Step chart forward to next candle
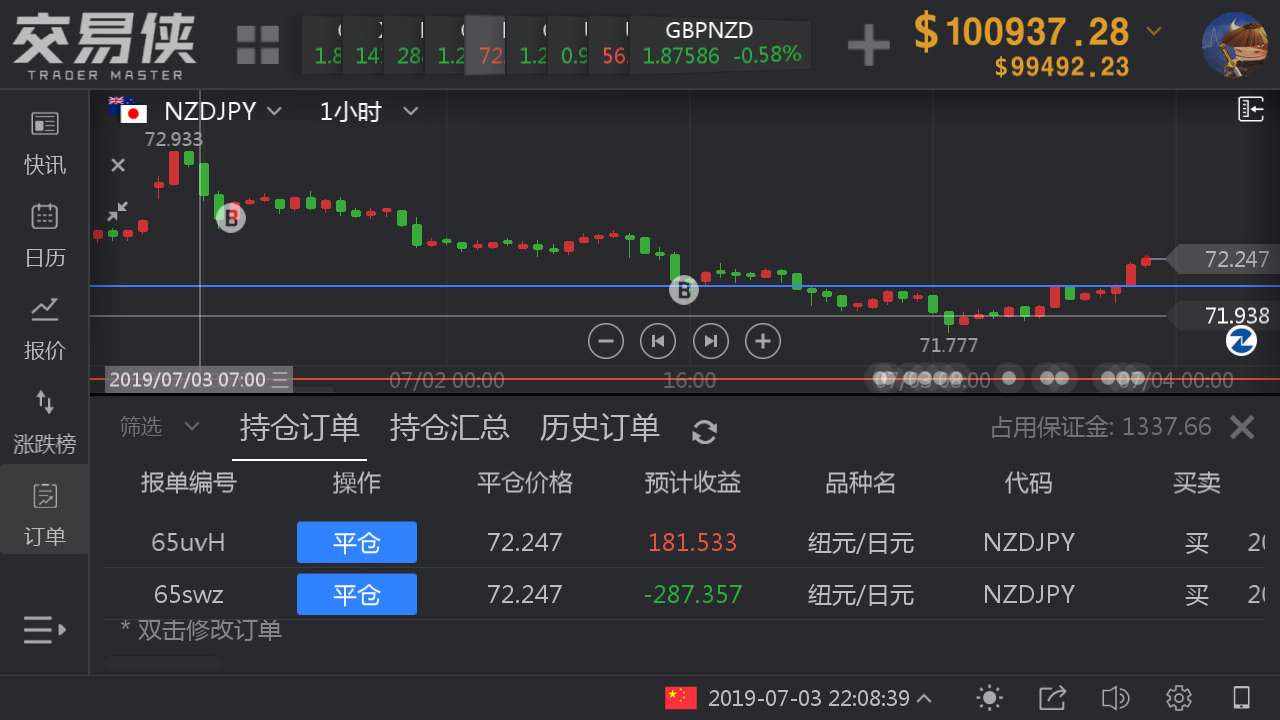1280x720 pixels. point(710,341)
